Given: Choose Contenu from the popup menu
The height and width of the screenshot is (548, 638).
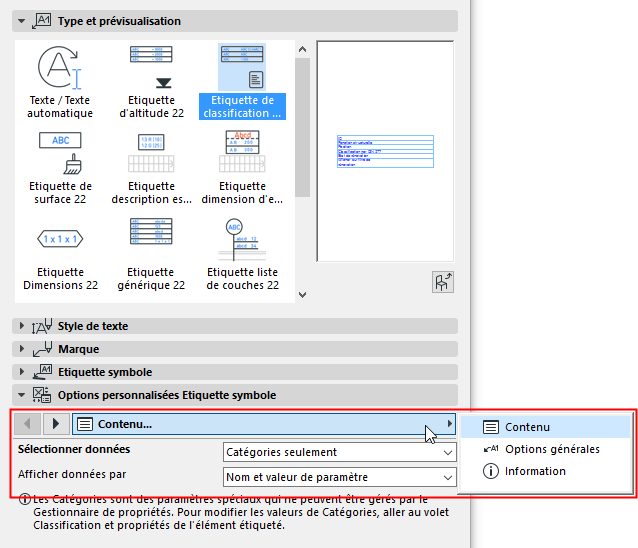Looking at the screenshot, I should [x=546, y=427].
